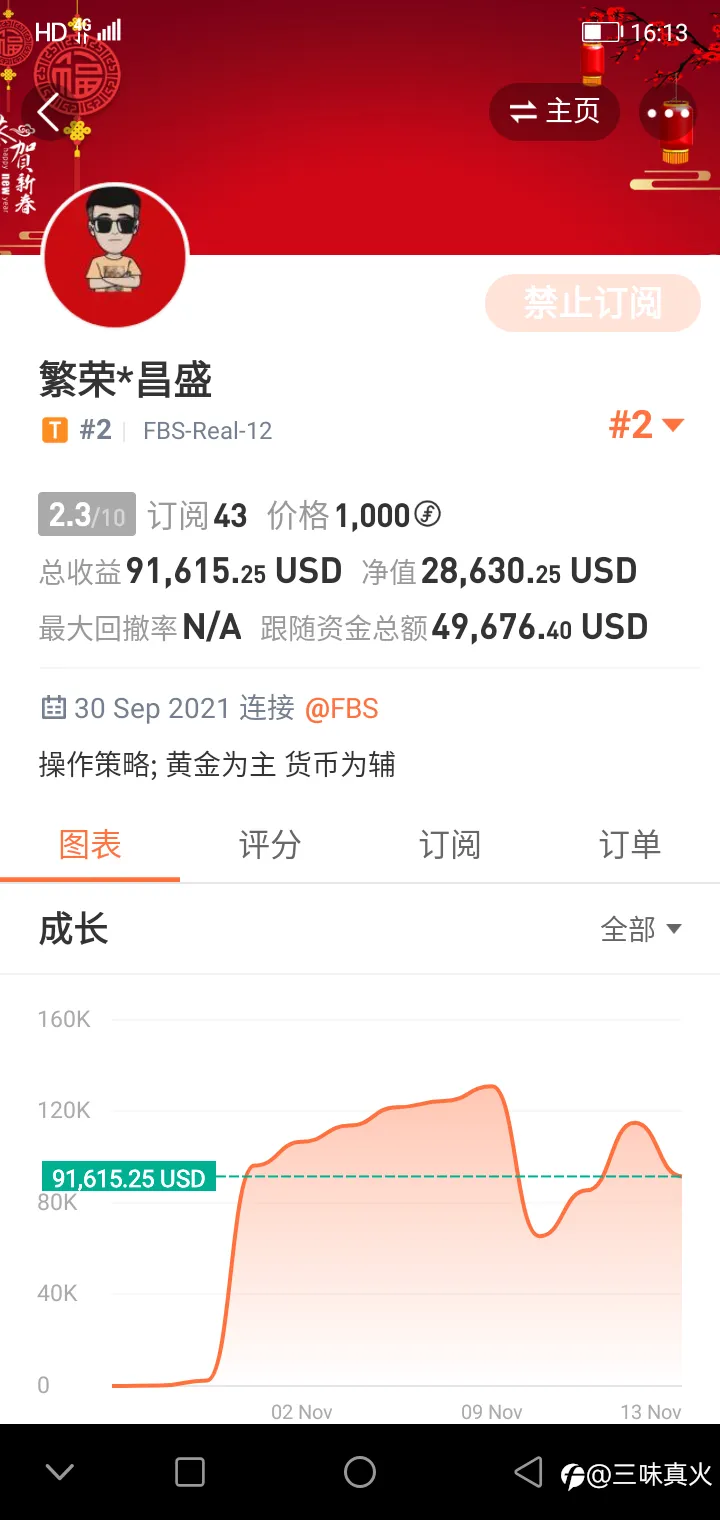Tap the Android recent apps square
Image resolution: width=720 pixels, height=1520 pixels.
[x=190, y=1472]
